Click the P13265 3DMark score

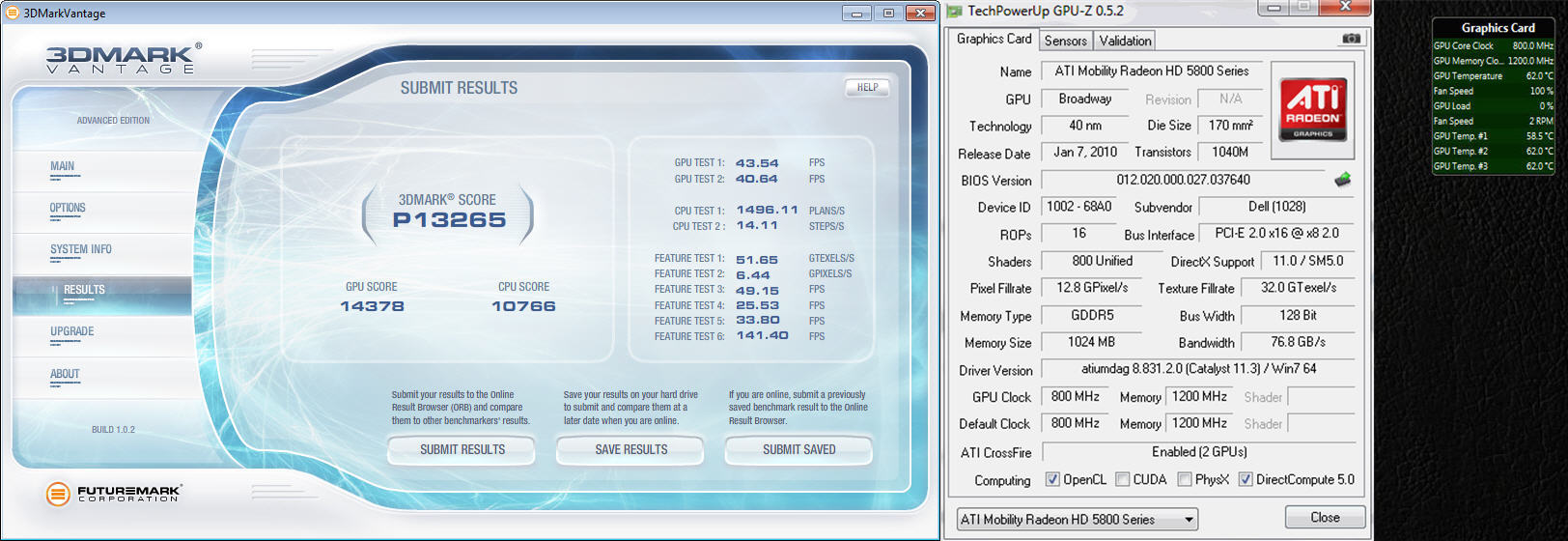pos(449,220)
